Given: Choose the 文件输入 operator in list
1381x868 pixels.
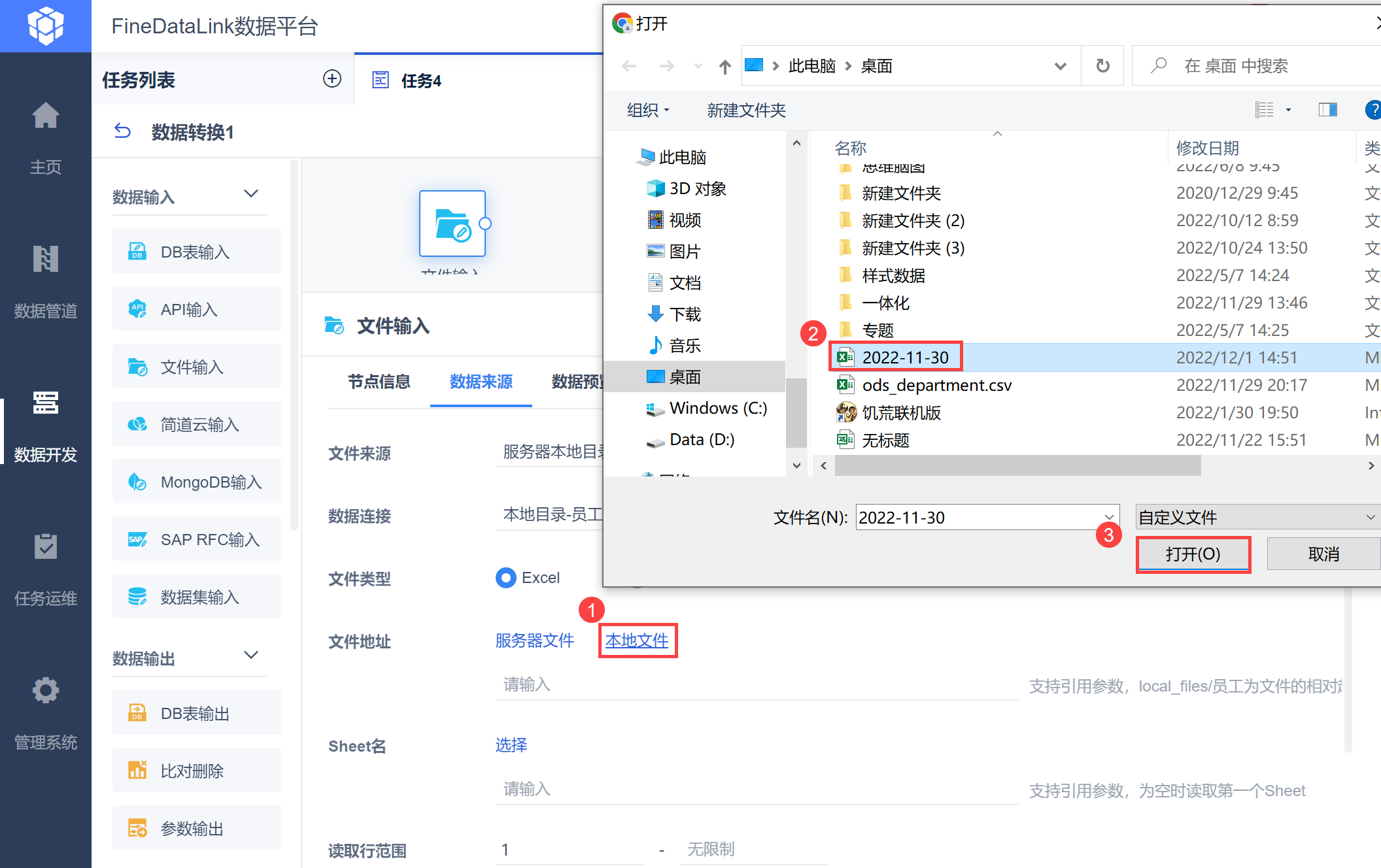Looking at the screenshot, I should click(x=196, y=367).
